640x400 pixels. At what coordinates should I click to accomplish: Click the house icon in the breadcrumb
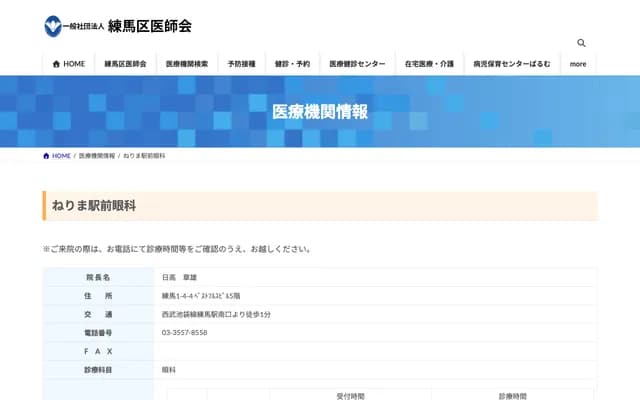click(46, 157)
